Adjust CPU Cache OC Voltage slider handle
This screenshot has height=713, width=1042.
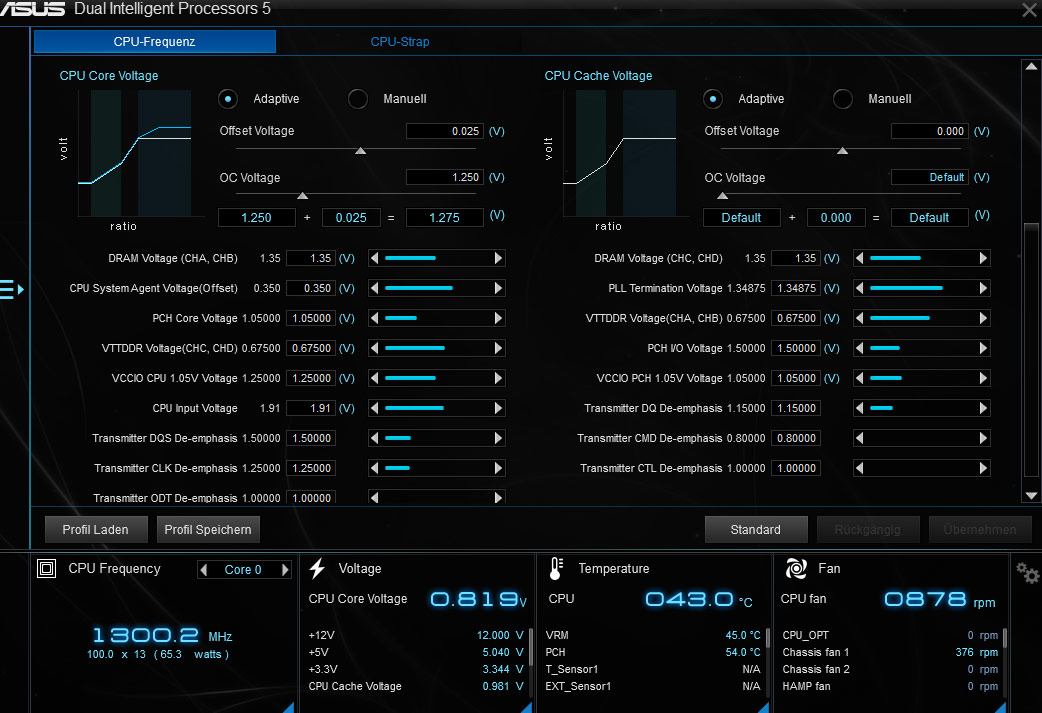tap(723, 195)
